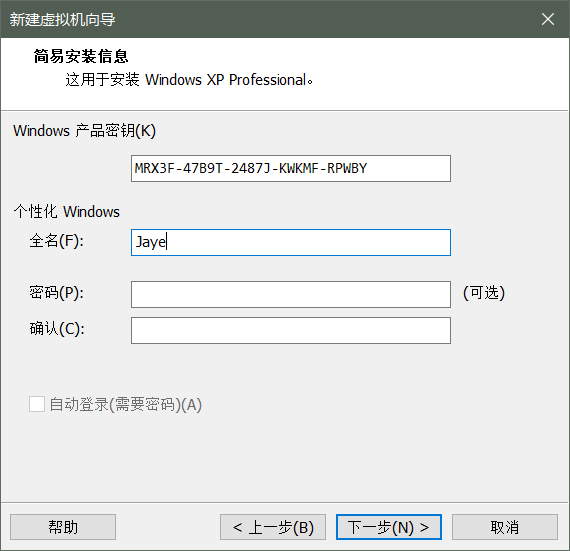Close the 新建虚拟机向导 dialog
The height and width of the screenshot is (551, 570).
[x=548, y=19]
